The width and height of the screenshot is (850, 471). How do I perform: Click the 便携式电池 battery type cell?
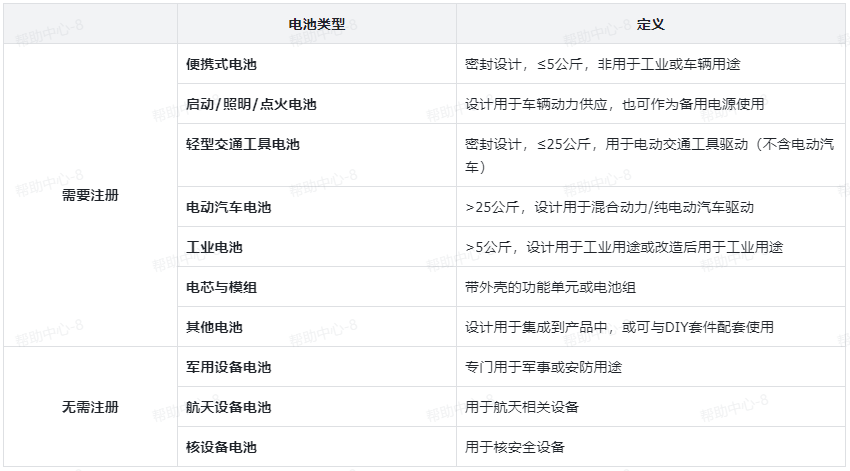click(x=317, y=64)
